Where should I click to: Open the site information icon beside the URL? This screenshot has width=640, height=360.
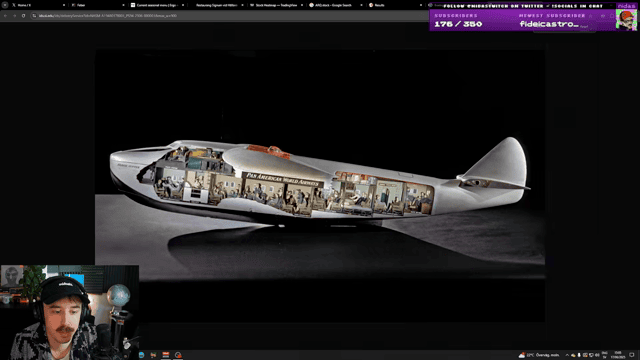coord(34,16)
